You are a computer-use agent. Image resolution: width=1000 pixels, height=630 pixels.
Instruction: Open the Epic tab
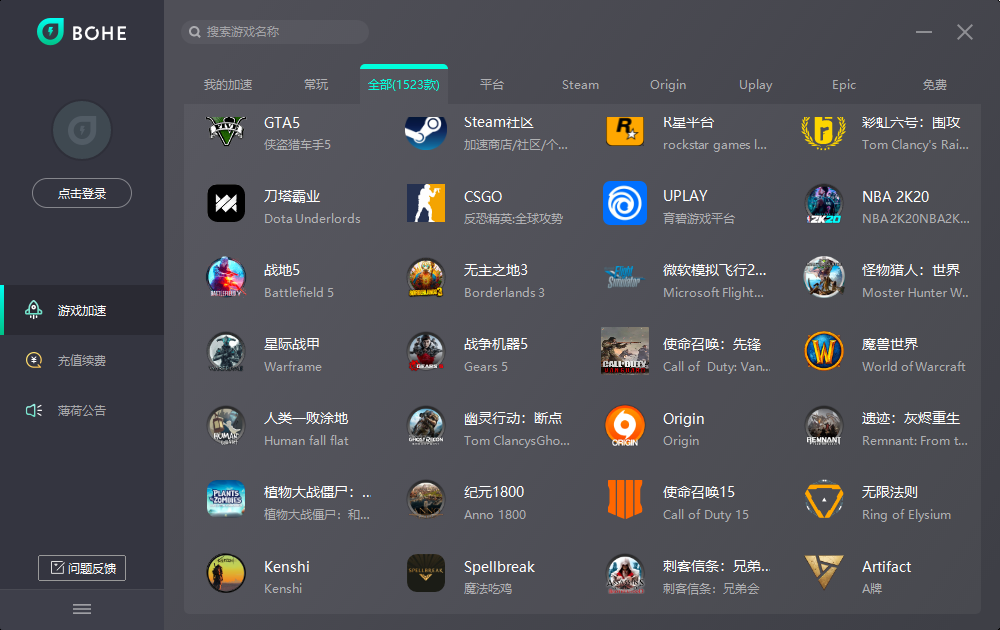click(844, 85)
